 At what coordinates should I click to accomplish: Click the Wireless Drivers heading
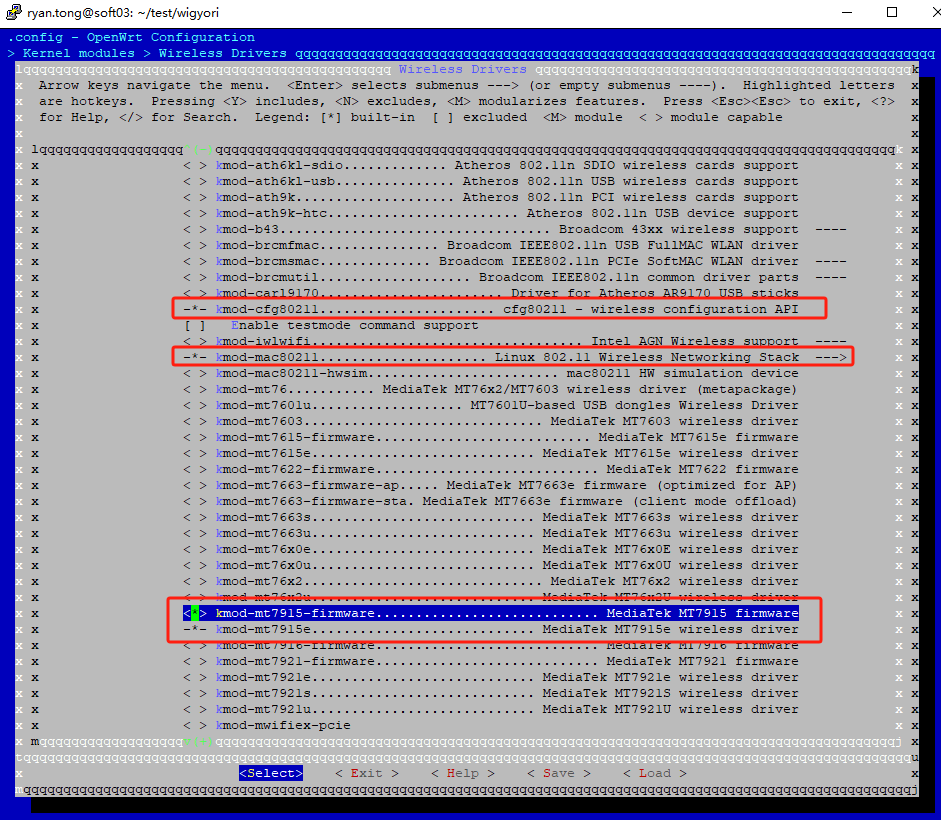coord(462,68)
